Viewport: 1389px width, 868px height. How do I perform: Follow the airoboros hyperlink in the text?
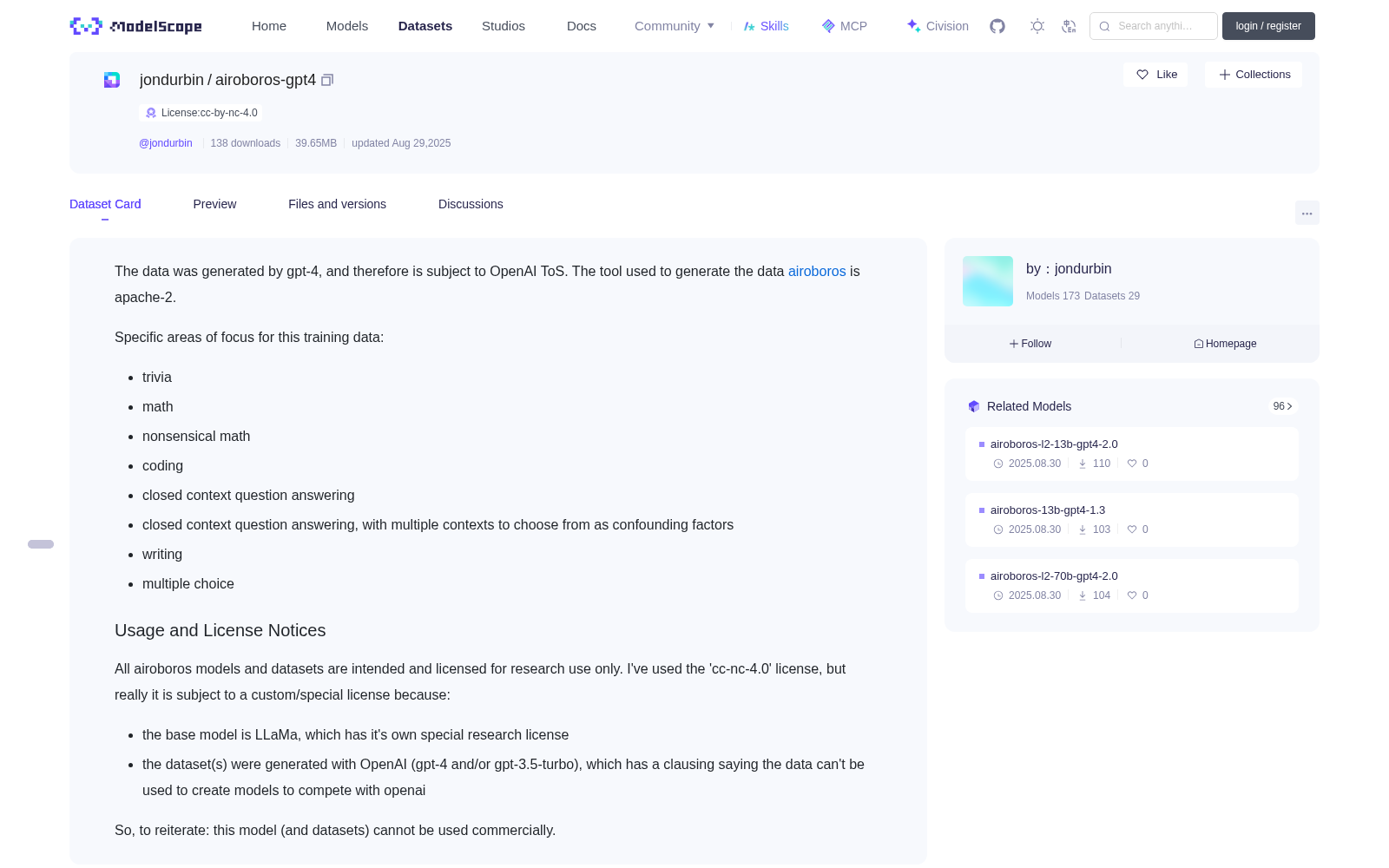[817, 272]
